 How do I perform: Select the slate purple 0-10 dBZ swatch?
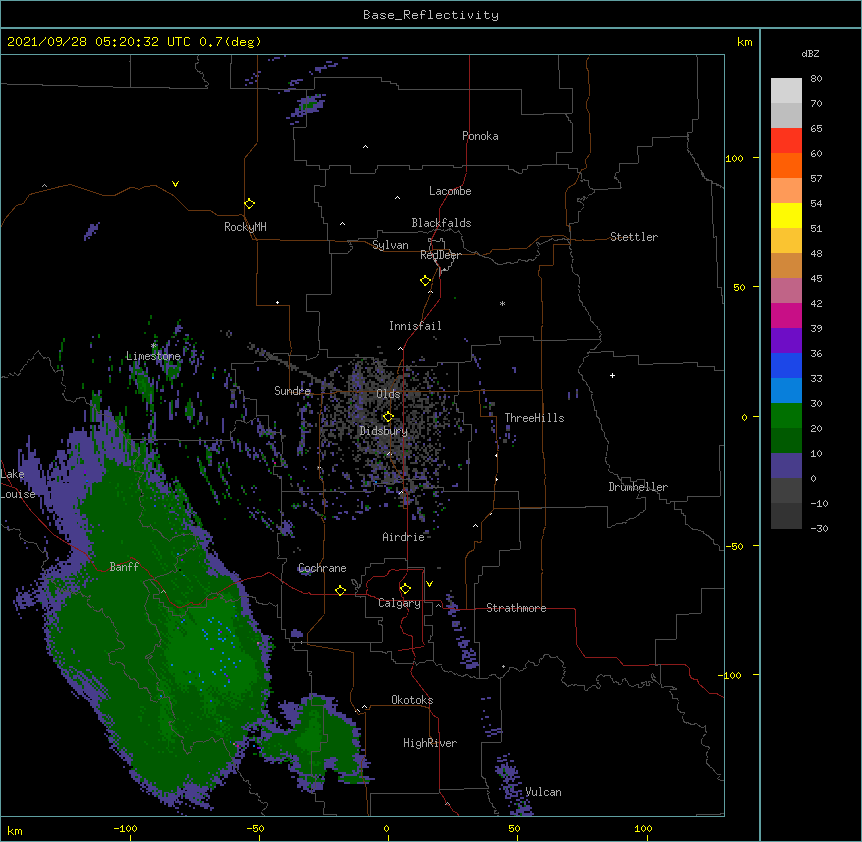pos(786,466)
